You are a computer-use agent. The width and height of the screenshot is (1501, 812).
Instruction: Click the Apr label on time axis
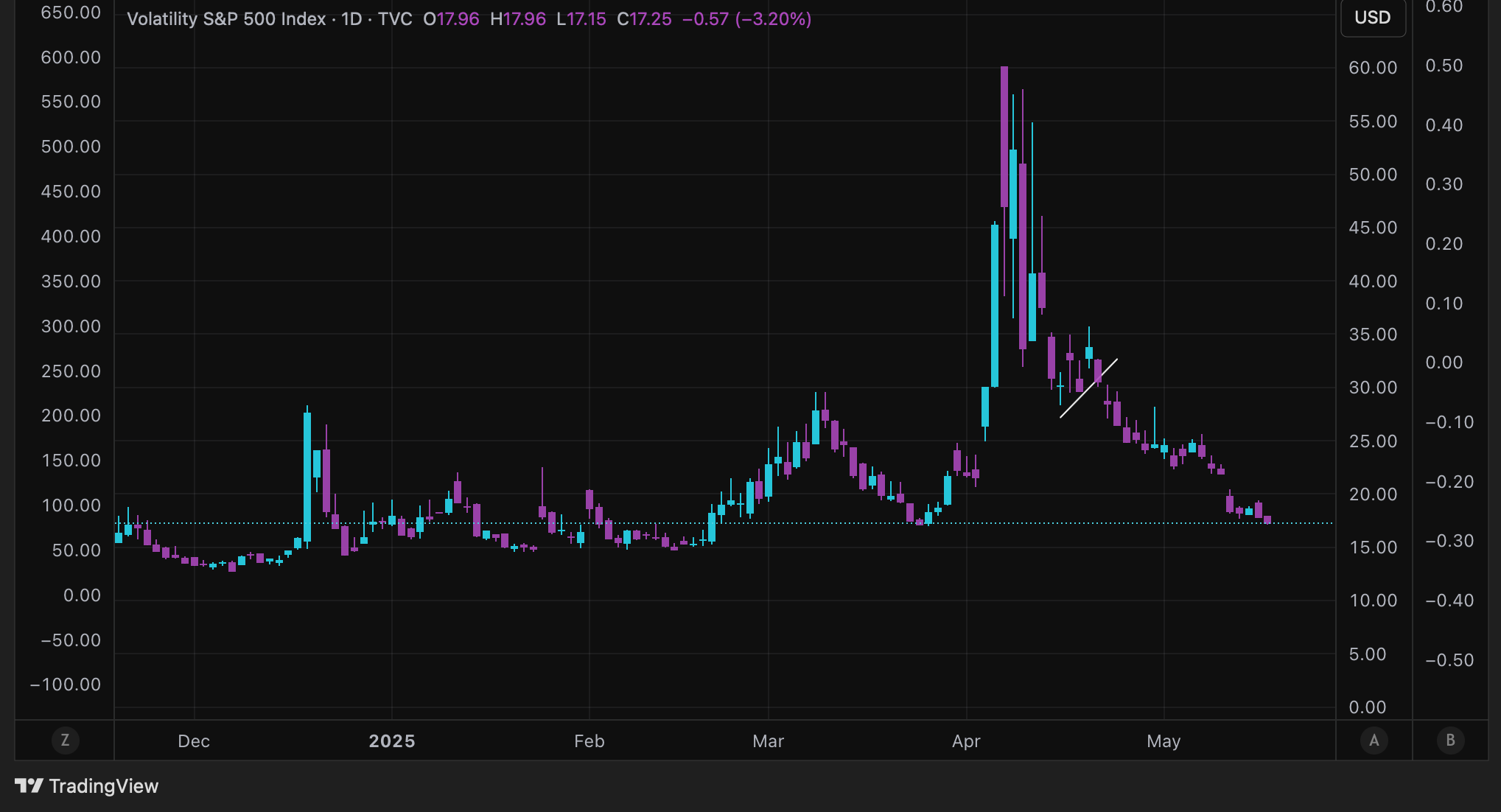pos(966,741)
